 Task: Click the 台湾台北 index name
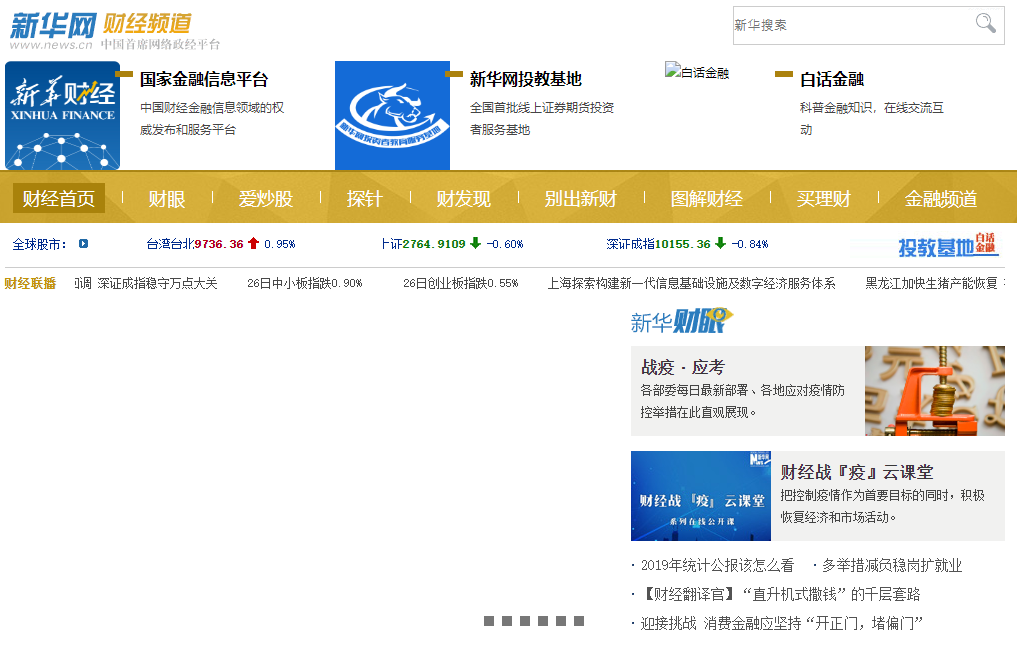170,244
